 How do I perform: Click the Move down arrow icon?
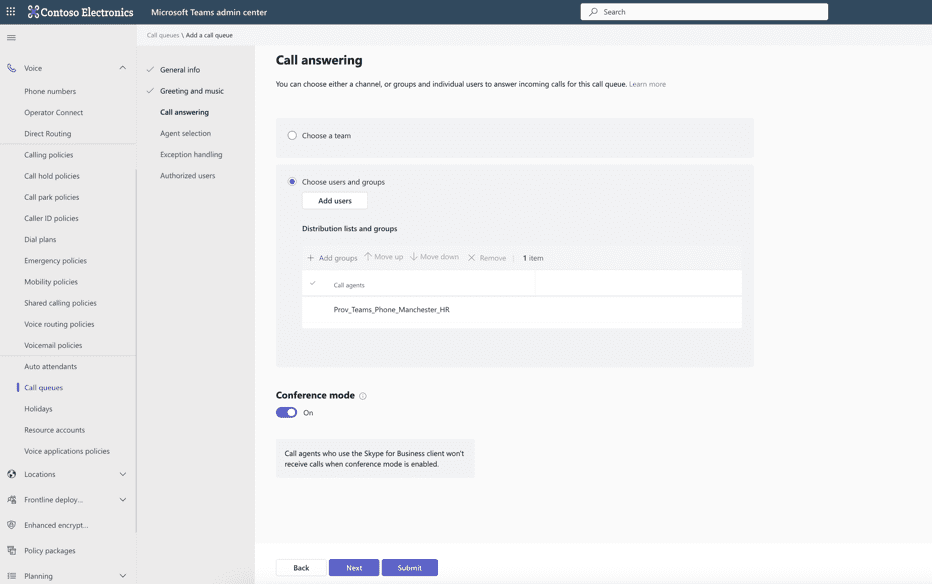(414, 257)
